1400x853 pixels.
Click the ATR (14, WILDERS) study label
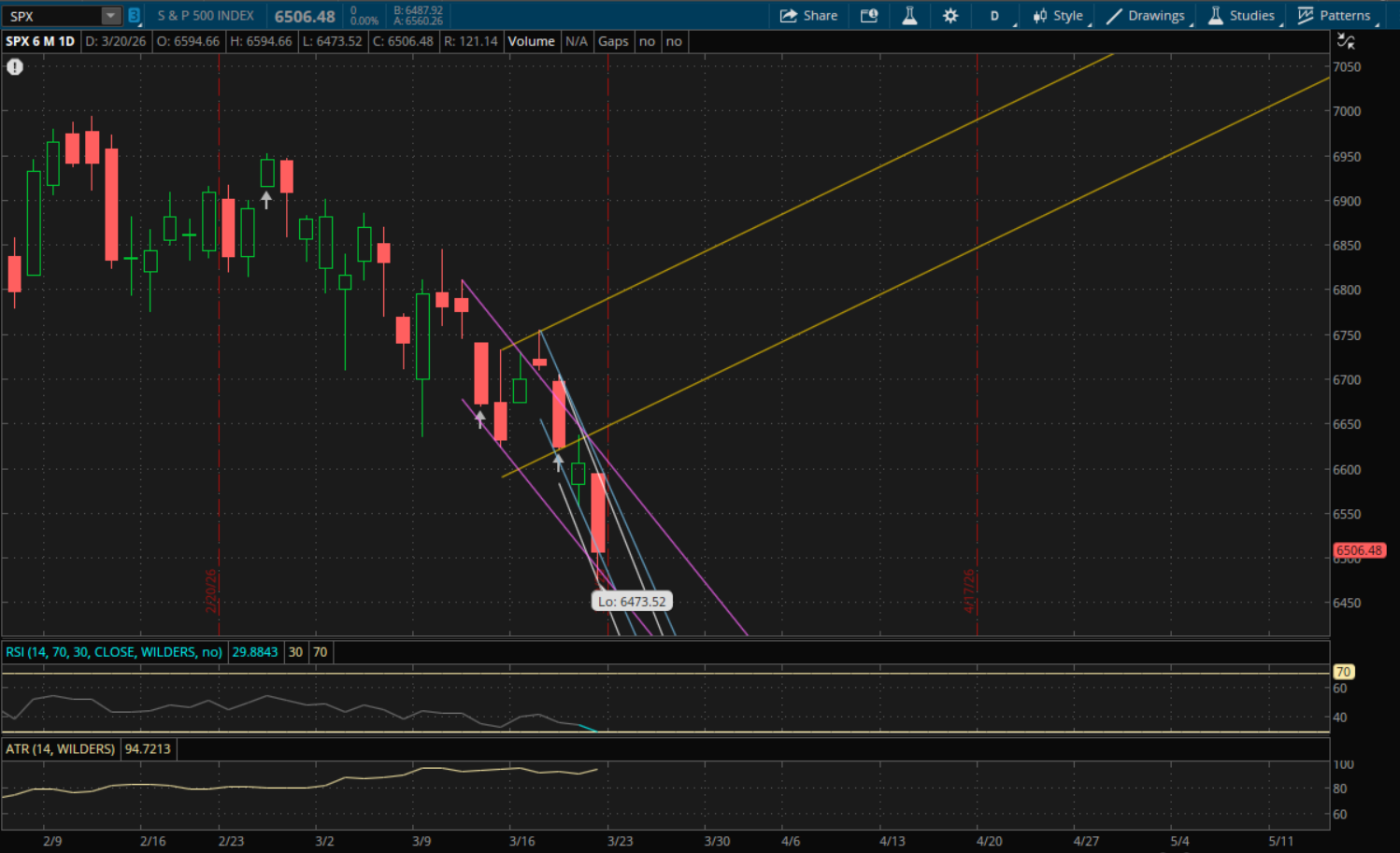coord(61,749)
